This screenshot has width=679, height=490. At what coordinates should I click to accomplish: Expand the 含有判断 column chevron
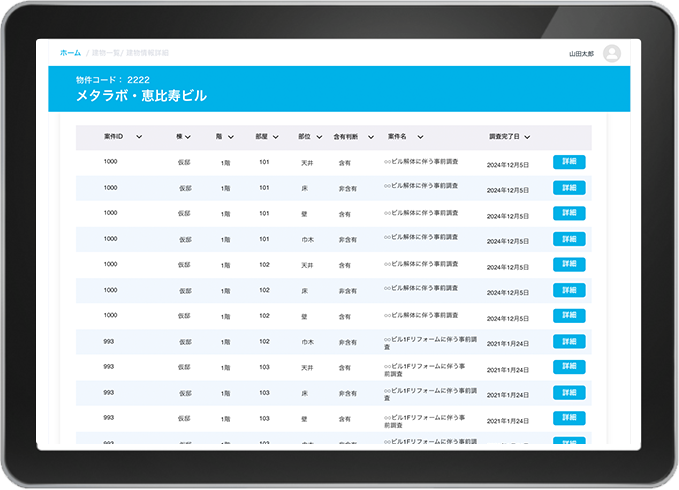(x=371, y=137)
